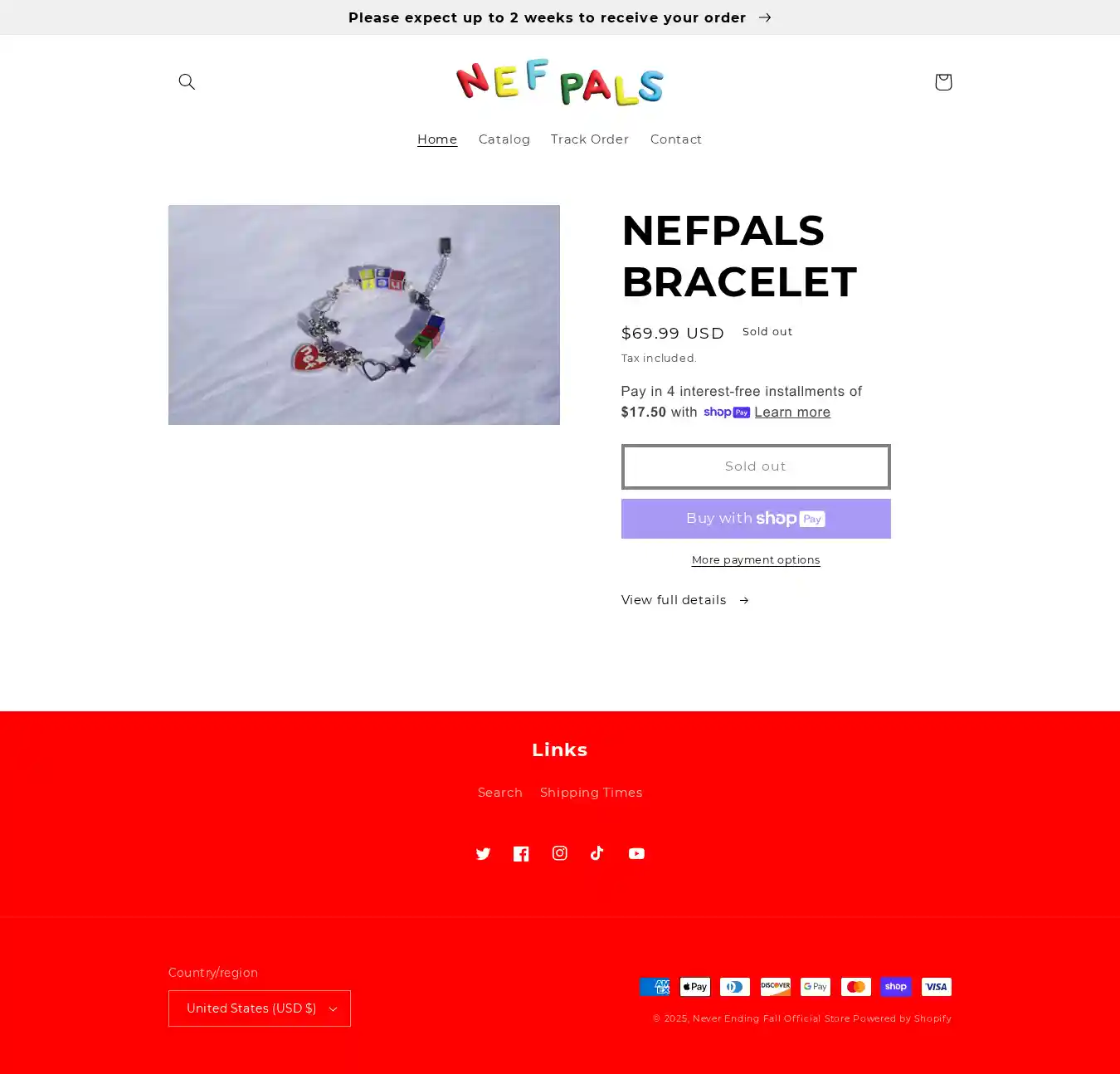
Task: Open the bracelet product image
Action: (x=364, y=315)
